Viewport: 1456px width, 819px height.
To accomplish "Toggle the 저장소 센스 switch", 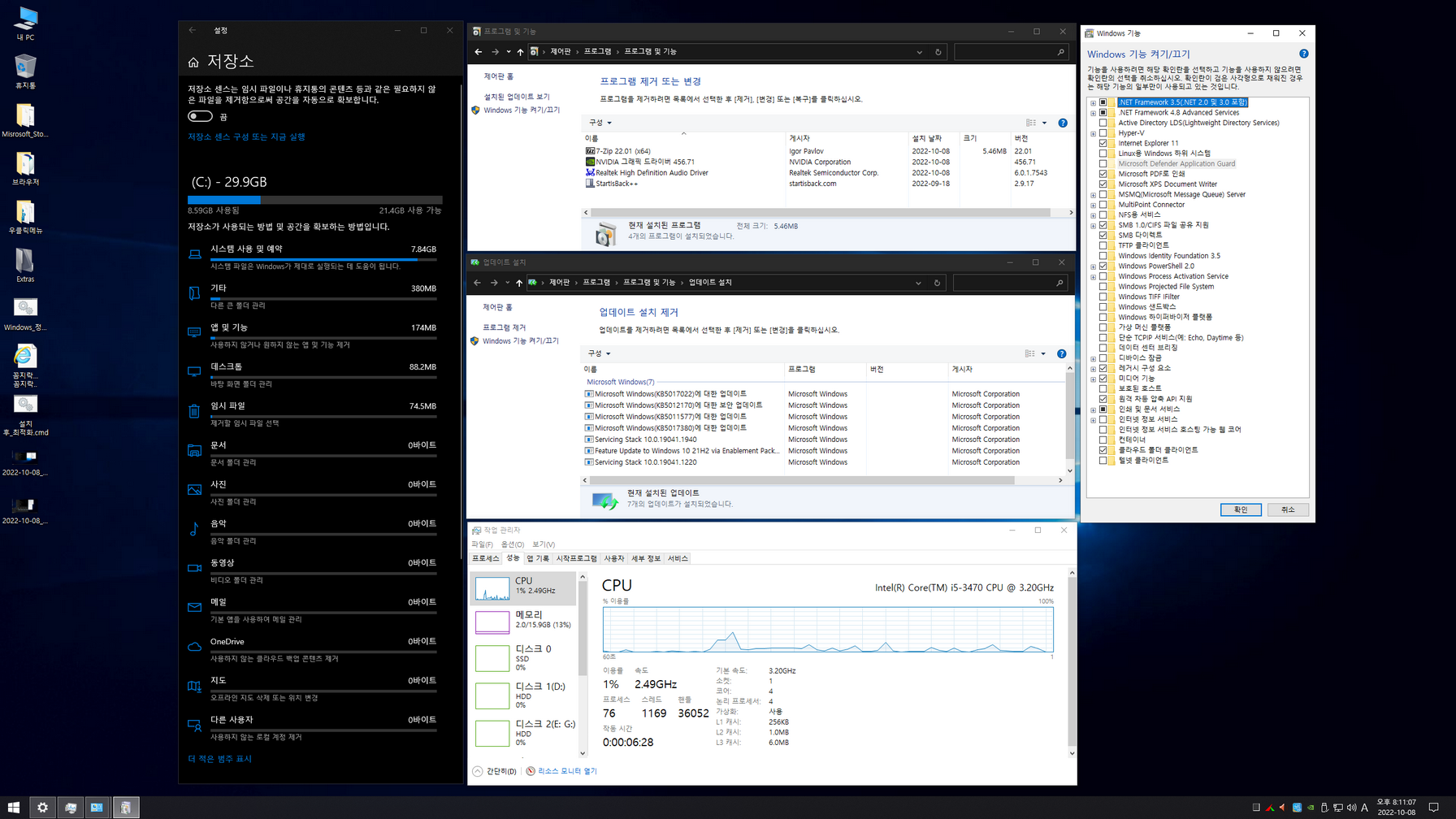I will click(200, 116).
